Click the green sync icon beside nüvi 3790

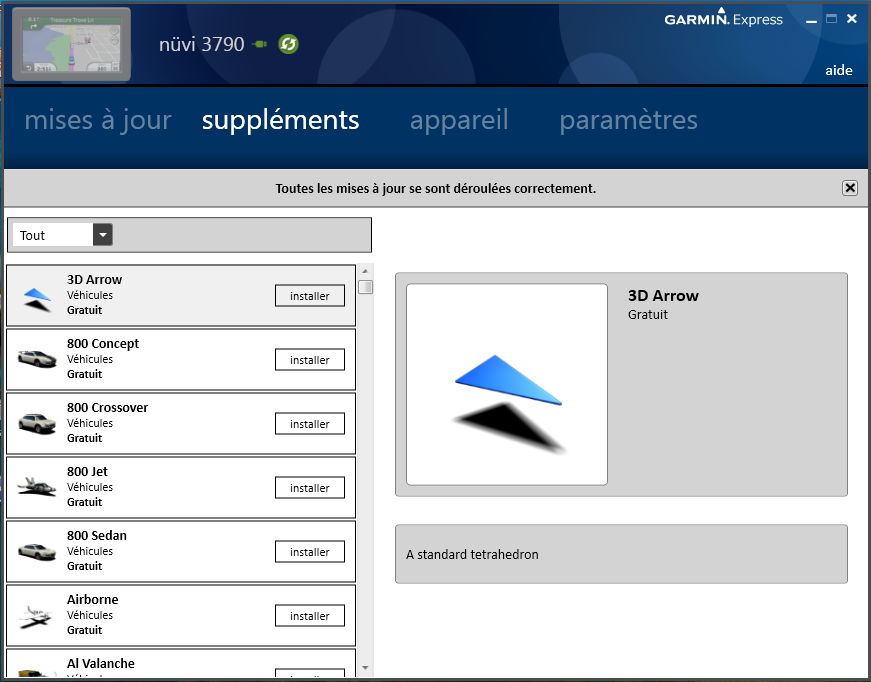(x=288, y=44)
